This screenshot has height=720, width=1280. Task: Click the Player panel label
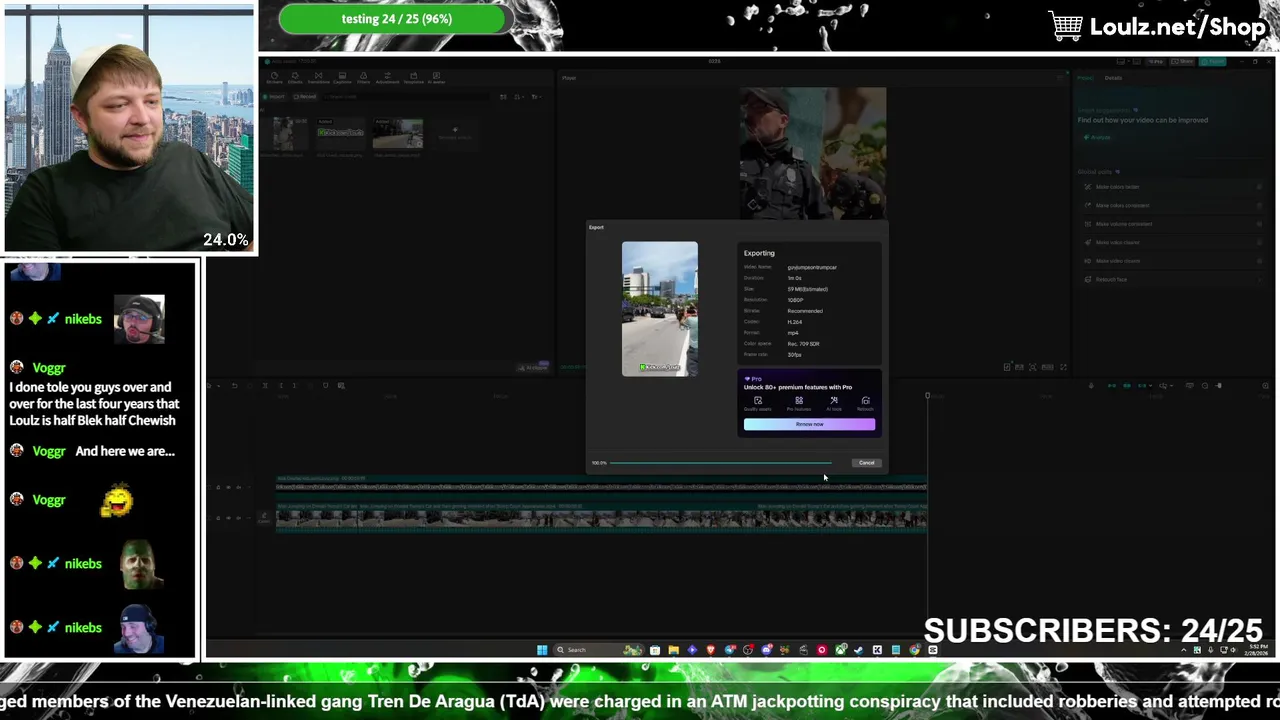pos(569,78)
